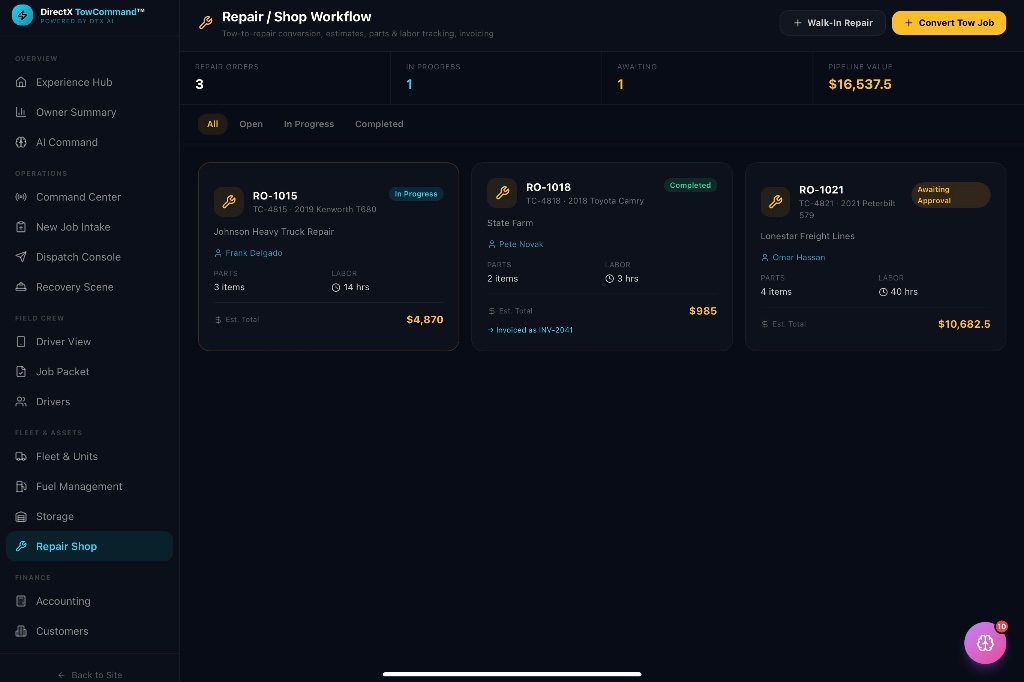Click the wrench icon on RO-1021 card

(x=775, y=201)
